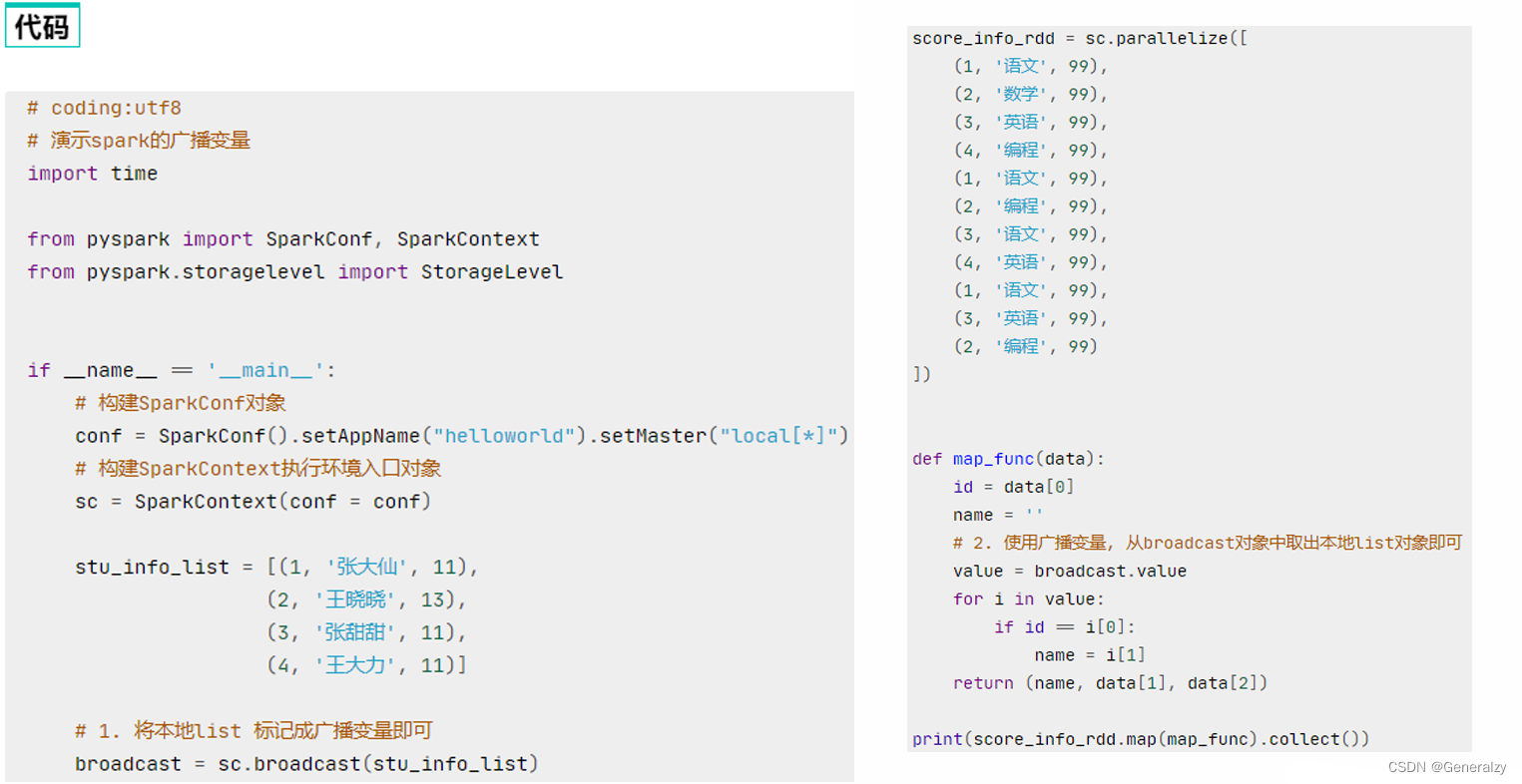1522x784 pixels.
Task: Click the conf = SparkConf().setAppName line
Action: [x=462, y=436]
